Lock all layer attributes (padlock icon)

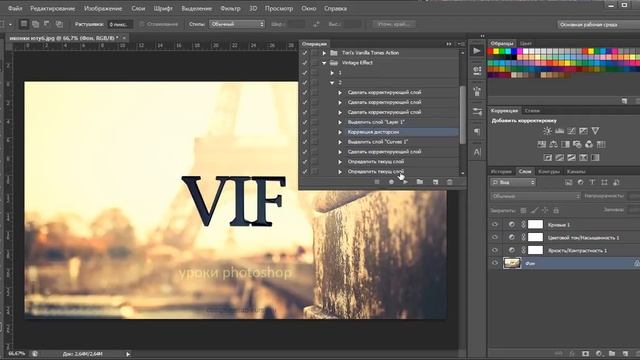[x=556, y=211]
